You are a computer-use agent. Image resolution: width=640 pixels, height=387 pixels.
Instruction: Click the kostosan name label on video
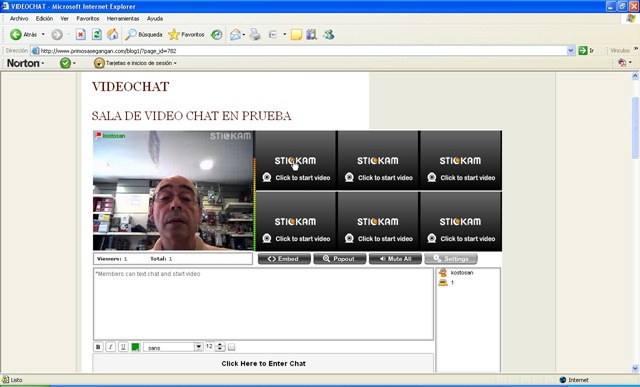(x=113, y=136)
